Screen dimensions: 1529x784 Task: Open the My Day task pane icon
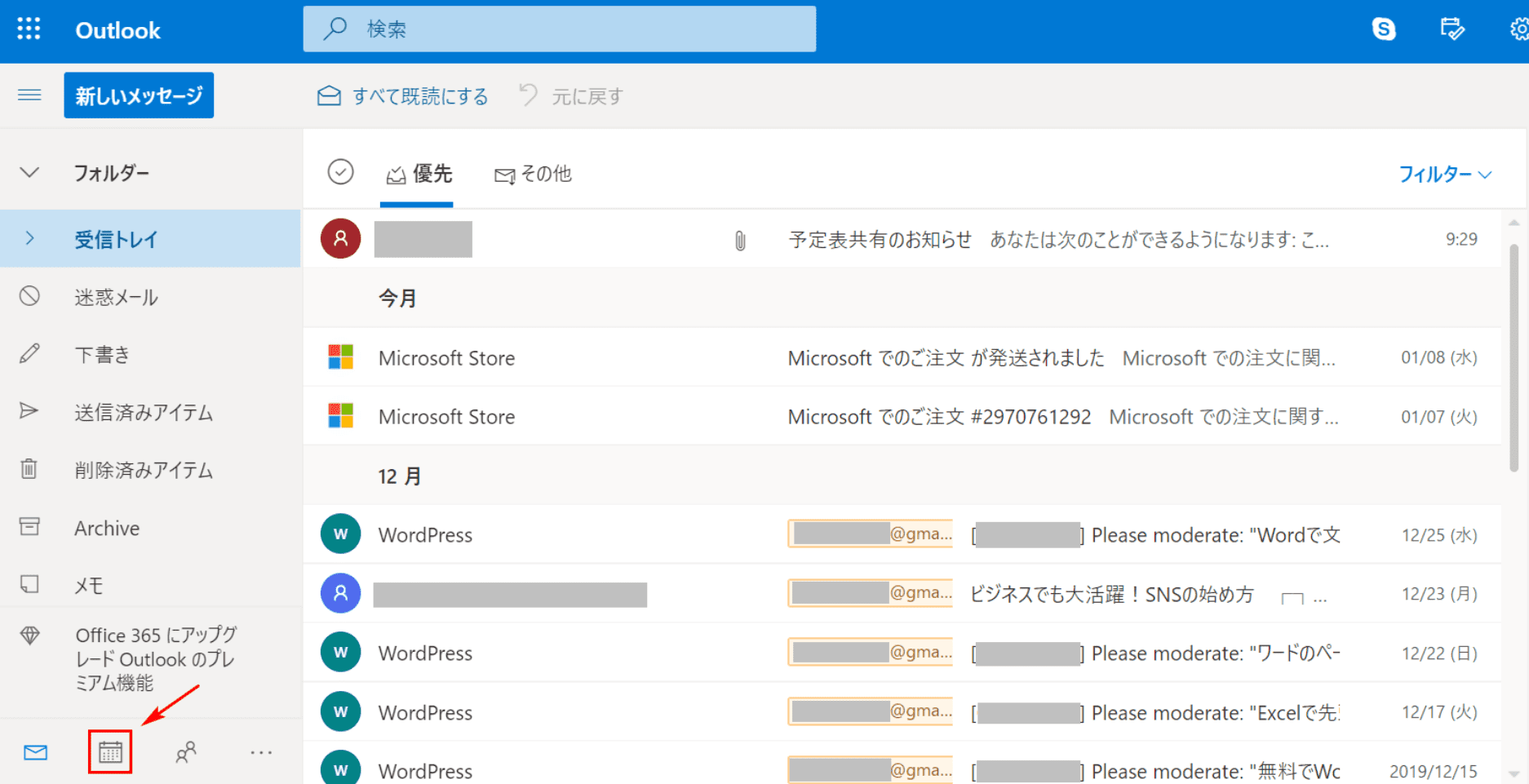coord(1452,29)
